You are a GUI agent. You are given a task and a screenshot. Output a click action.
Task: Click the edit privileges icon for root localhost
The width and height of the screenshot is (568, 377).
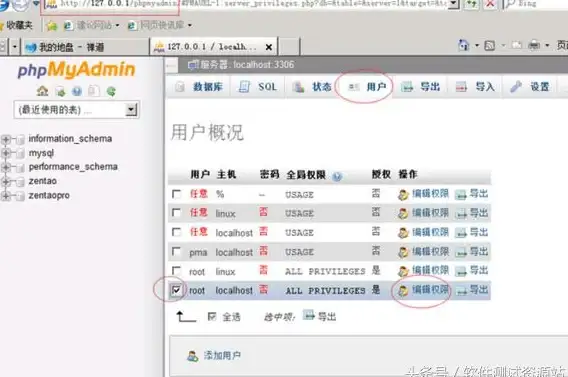[403, 290]
